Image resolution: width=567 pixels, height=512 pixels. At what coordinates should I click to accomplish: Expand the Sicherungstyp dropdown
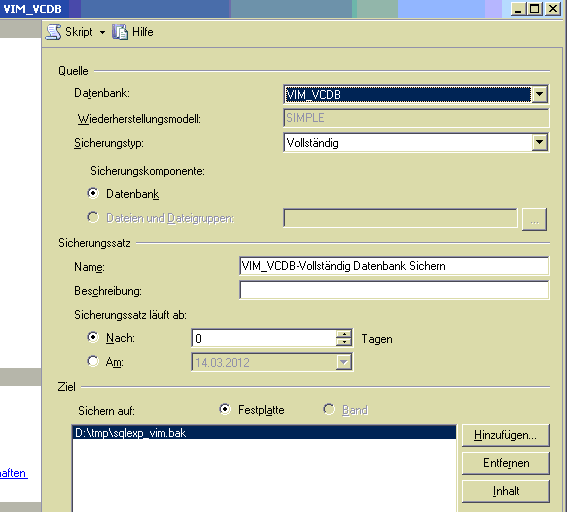click(539, 142)
